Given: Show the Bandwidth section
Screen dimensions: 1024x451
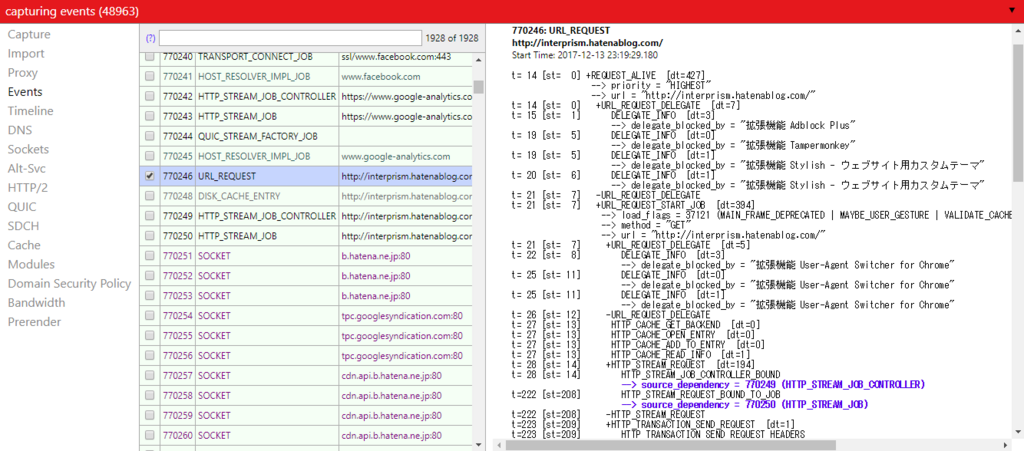Looking at the screenshot, I should [x=37, y=303].
